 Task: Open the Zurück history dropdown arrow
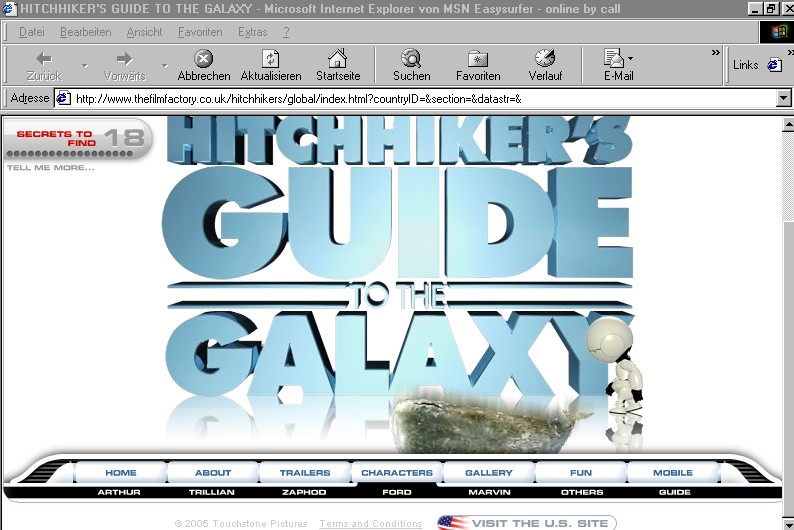pyautogui.click(x=84, y=67)
